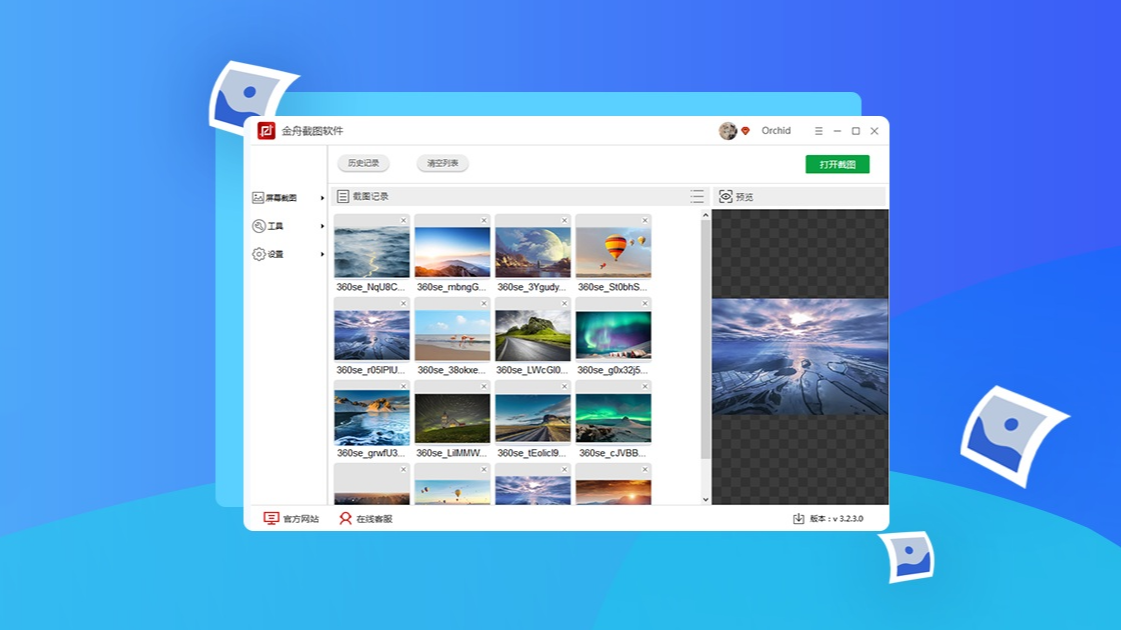Click the scrollbar down arrow in 截图记录

point(706,499)
